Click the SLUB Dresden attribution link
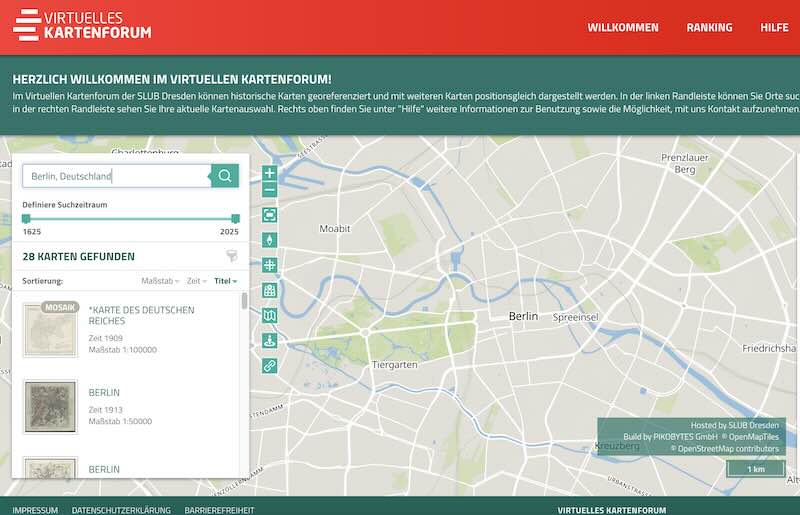The image size is (800, 515). coord(754,425)
